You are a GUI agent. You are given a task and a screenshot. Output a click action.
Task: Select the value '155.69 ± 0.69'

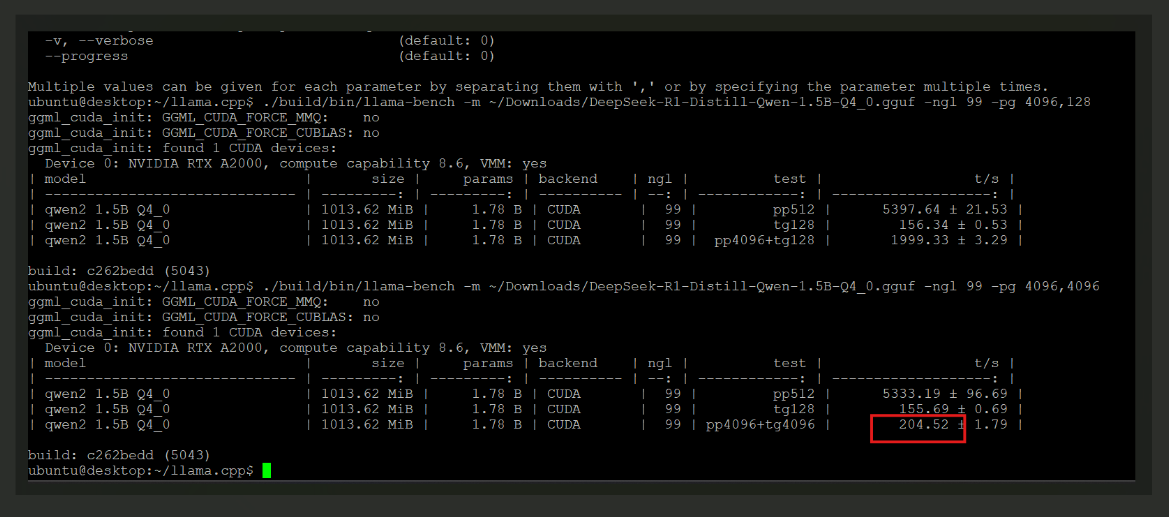pos(953,410)
